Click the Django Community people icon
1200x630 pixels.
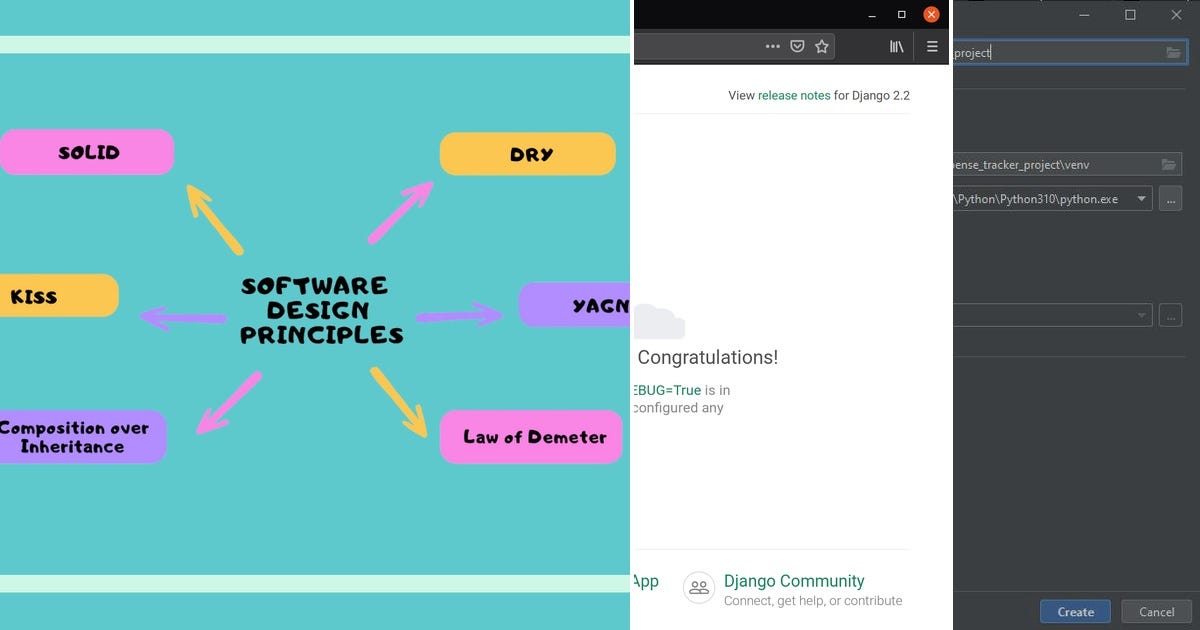(698, 588)
